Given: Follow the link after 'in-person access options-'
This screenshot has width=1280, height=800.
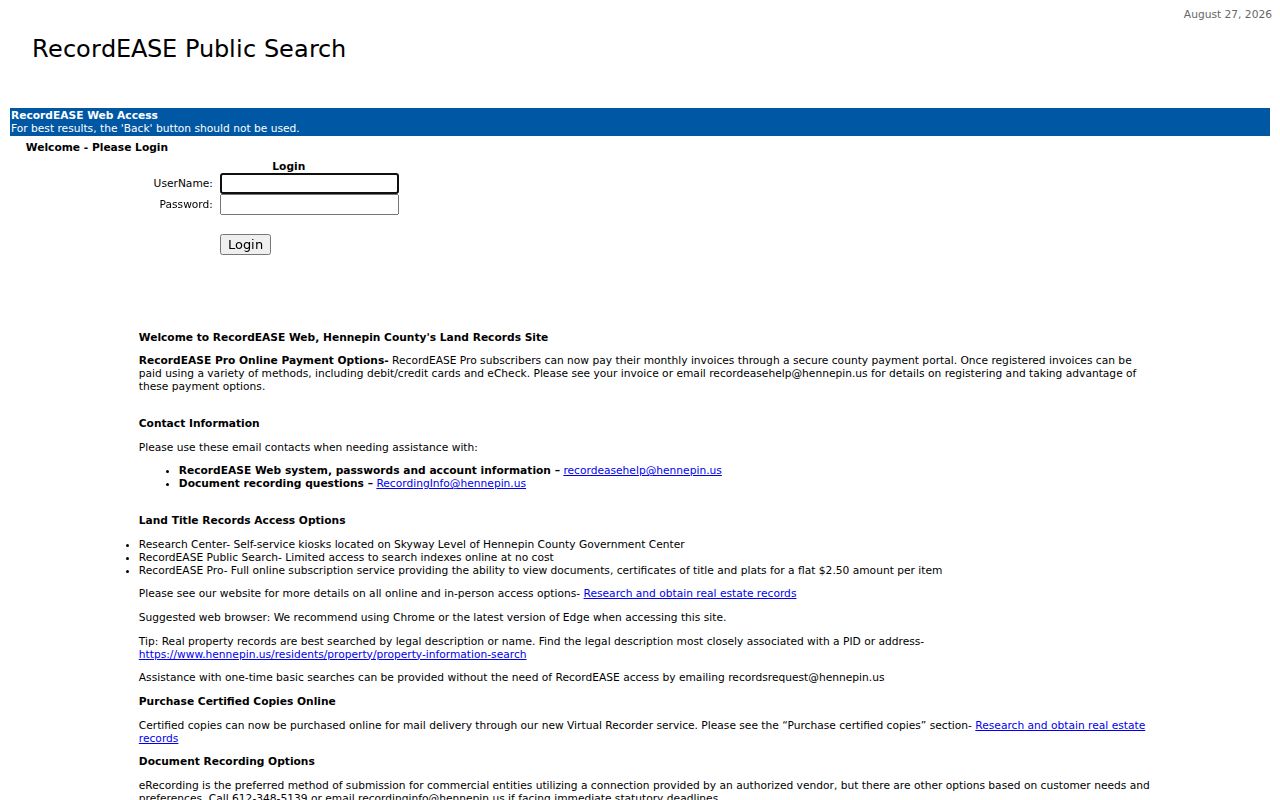Looking at the screenshot, I should coord(690,593).
